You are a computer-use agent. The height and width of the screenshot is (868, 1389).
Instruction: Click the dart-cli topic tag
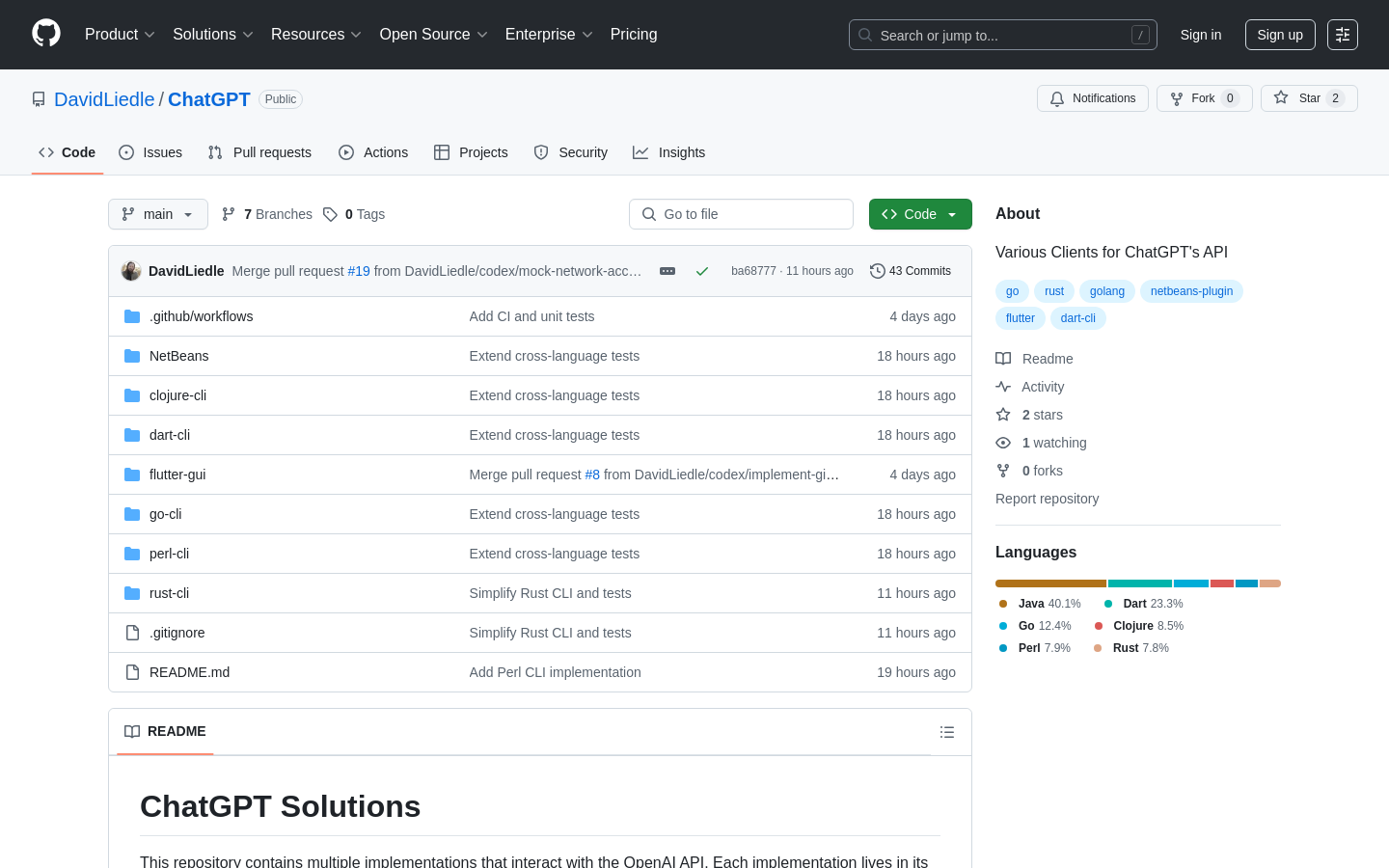pos(1078,318)
